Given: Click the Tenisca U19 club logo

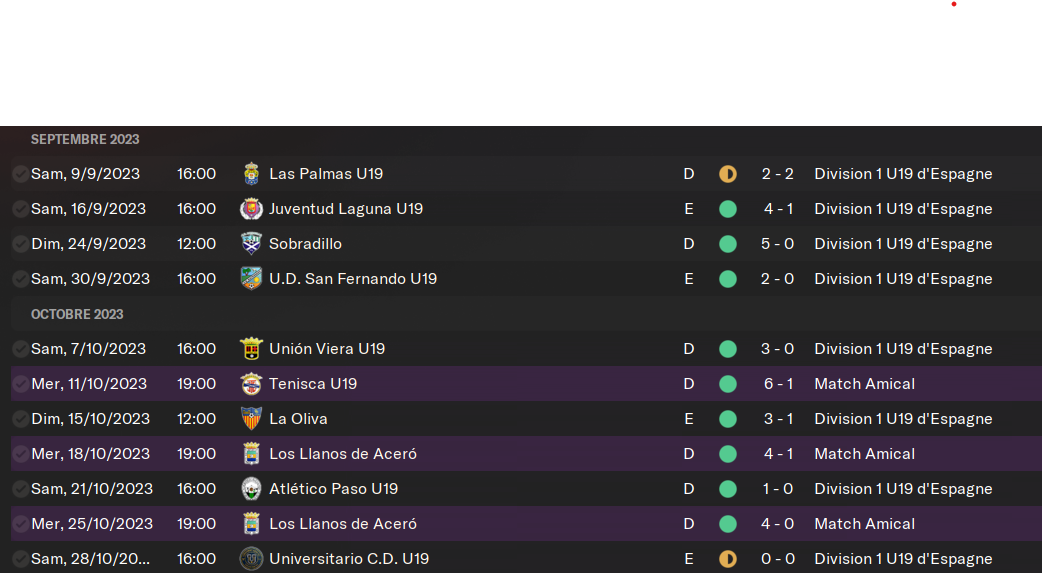Looking at the screenshot, I should point(251,384).
